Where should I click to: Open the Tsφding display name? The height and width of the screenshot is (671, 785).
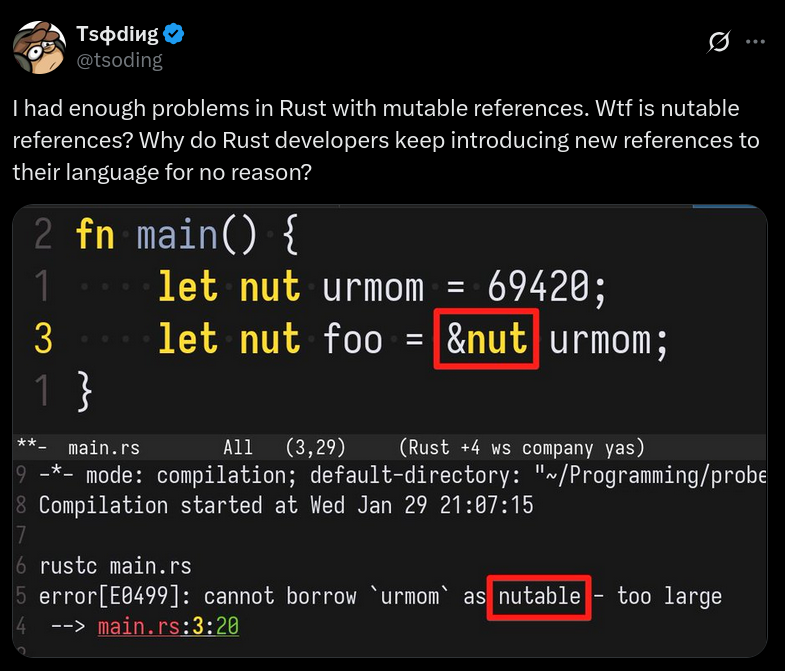tap(117, 34)
